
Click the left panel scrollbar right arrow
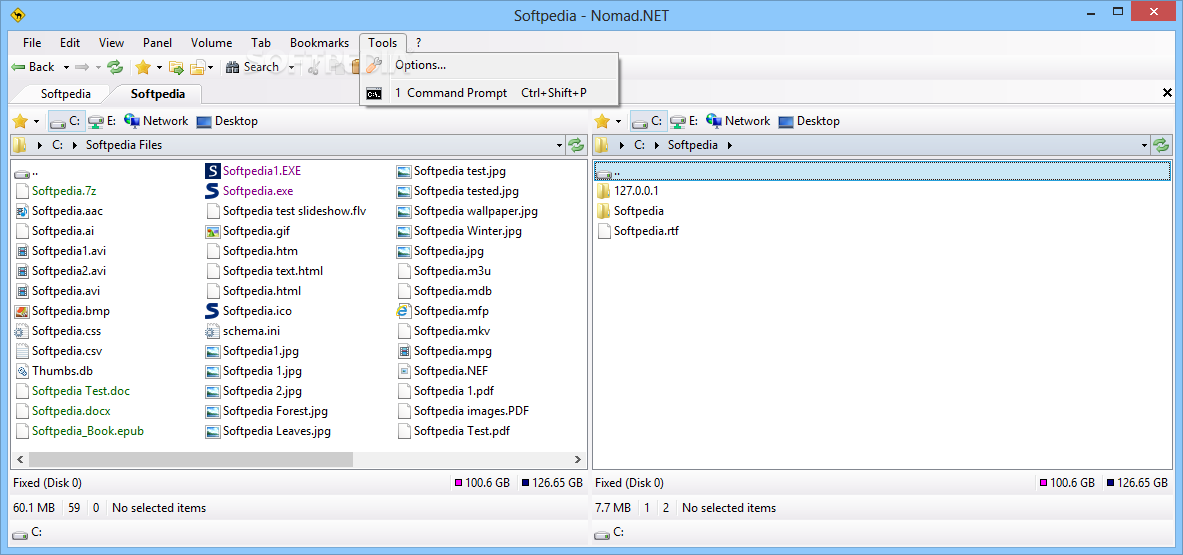click(x=577, y=458)
